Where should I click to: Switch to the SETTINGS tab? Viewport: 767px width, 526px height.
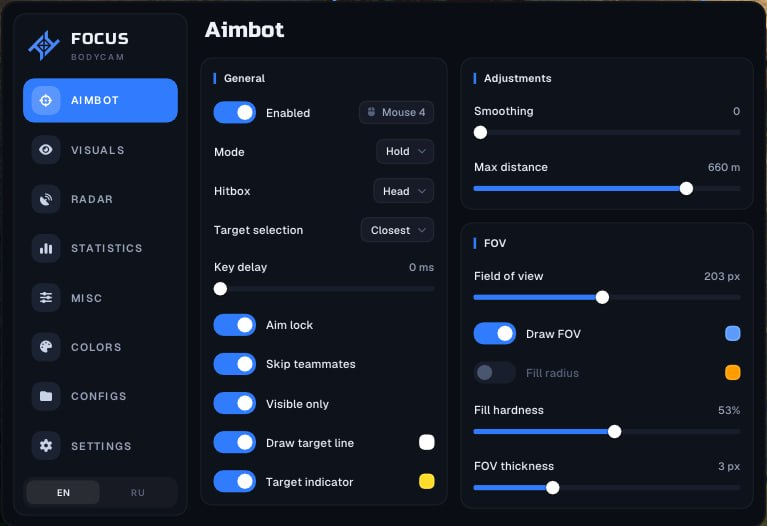click(x=100, y=446)
